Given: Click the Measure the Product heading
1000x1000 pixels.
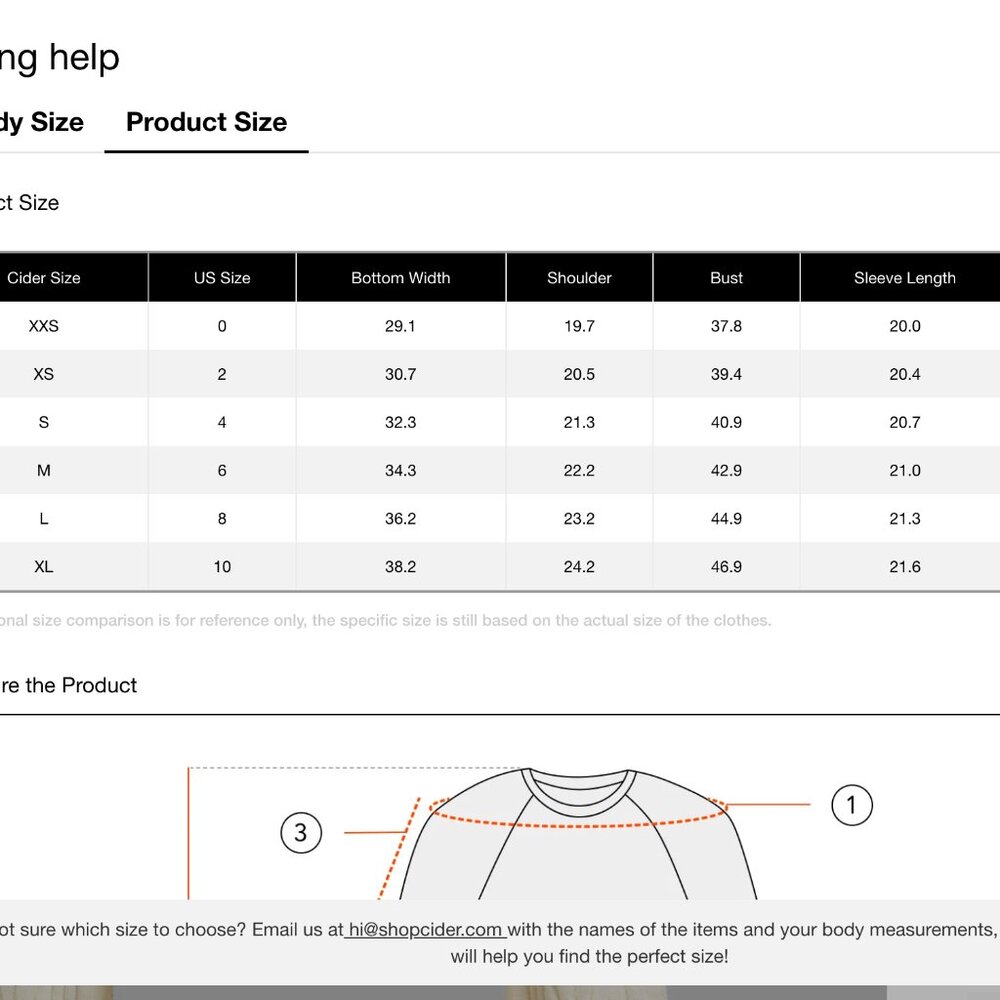Looking at the screenshot, I should (x=68, y=685).
